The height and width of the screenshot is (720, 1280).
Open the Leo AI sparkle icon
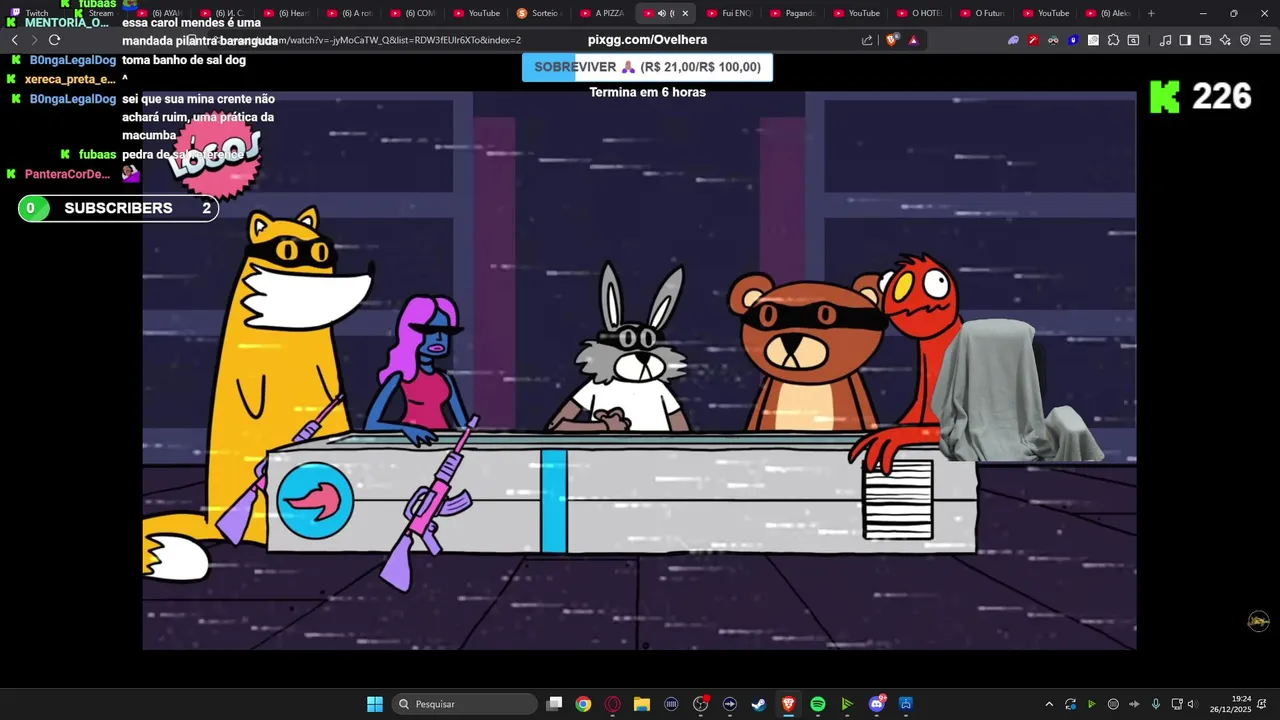click(1225, 40)
